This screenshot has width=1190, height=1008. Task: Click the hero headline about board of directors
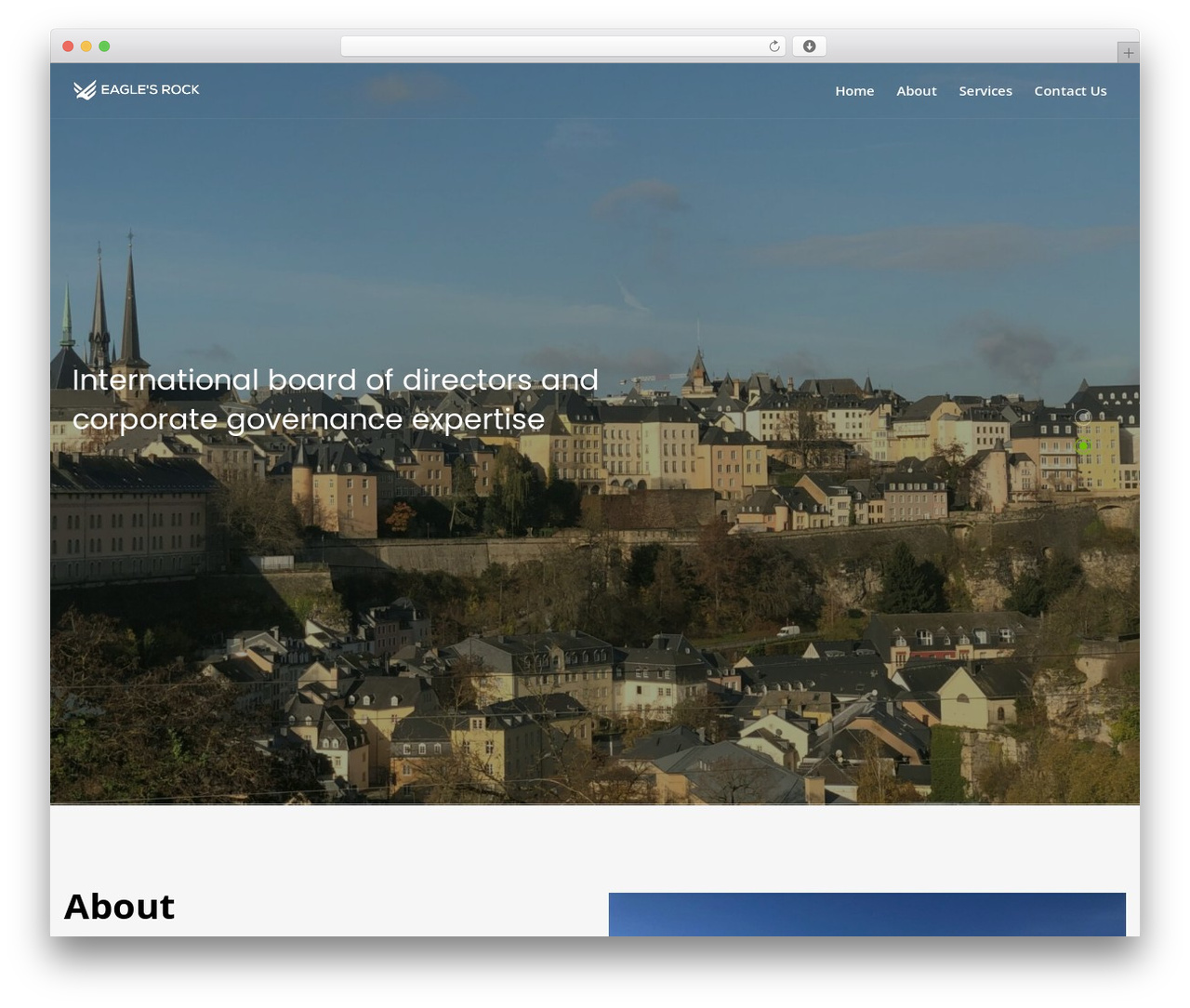click(x=336, y=400)
